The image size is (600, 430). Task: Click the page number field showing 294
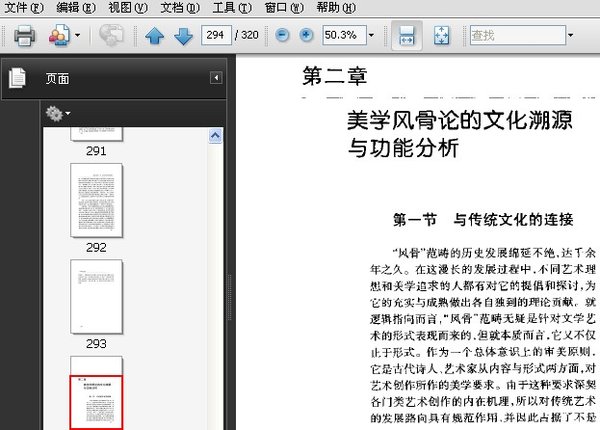215,36
